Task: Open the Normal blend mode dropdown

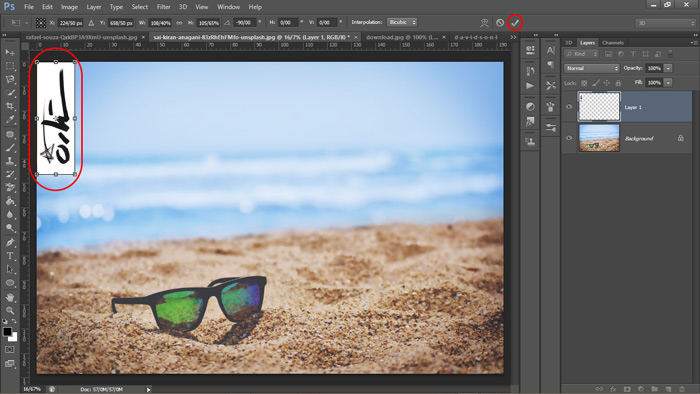Action: (592, 68)
